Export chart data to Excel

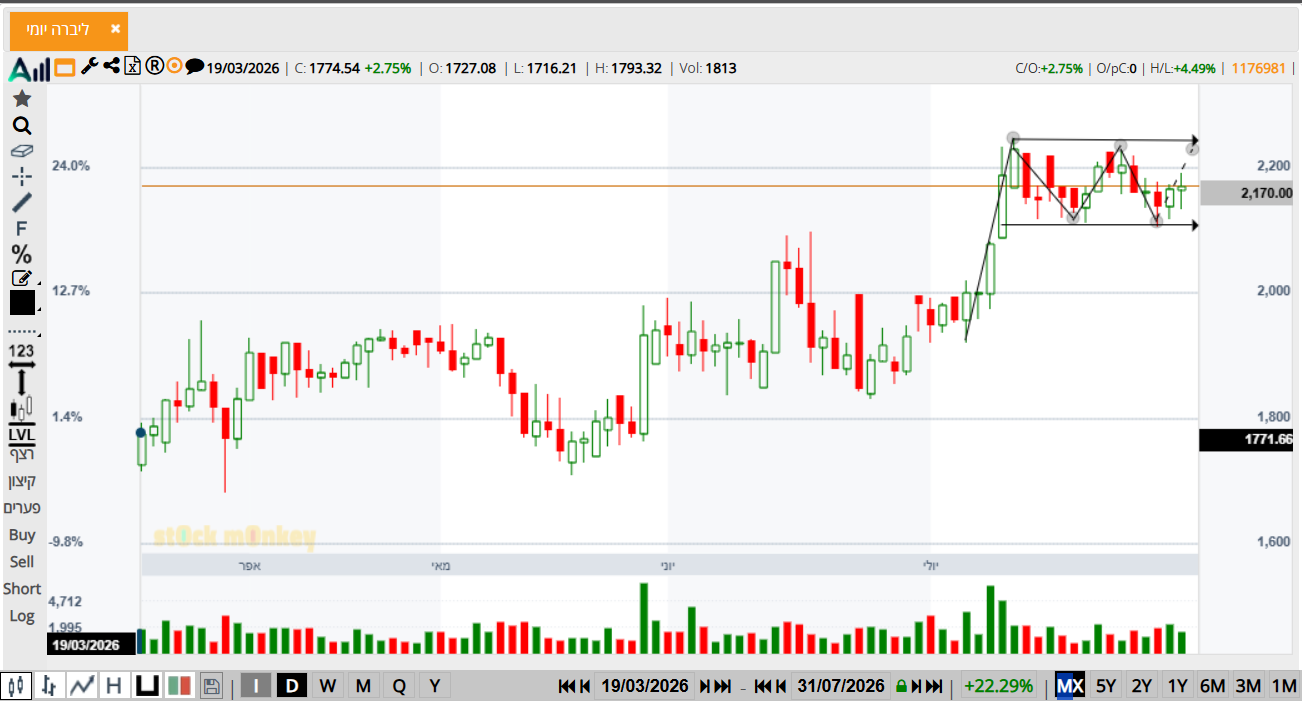point(132,67)
